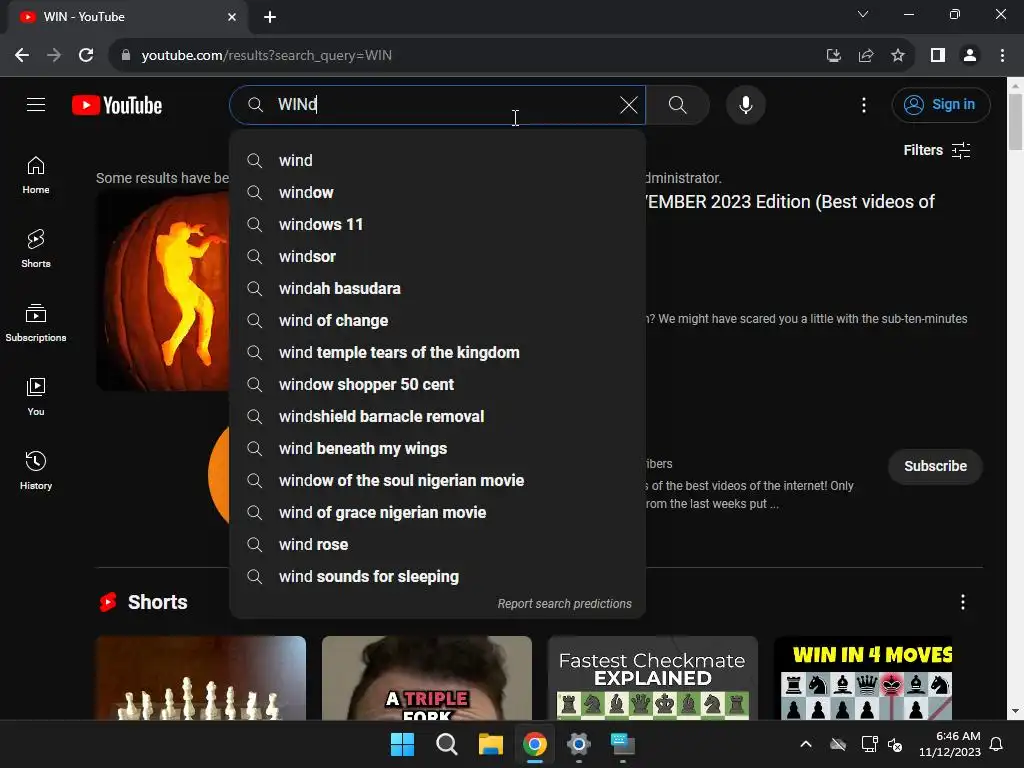The width and height of the screenshot is (1024, 768).
Task: Open Windows notification bell
Action: (997, 744)
